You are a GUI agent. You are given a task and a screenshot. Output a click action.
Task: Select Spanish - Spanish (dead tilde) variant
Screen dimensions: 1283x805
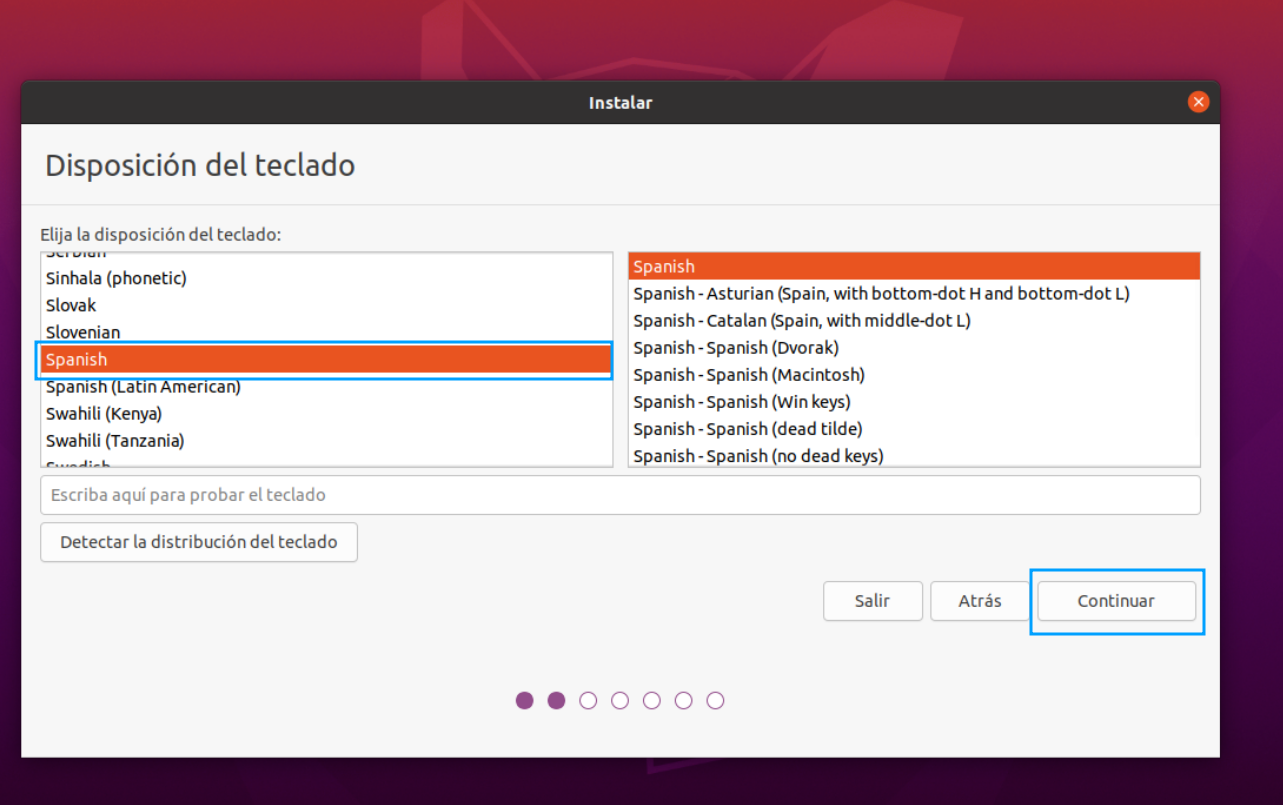click(x=914, y=428)
